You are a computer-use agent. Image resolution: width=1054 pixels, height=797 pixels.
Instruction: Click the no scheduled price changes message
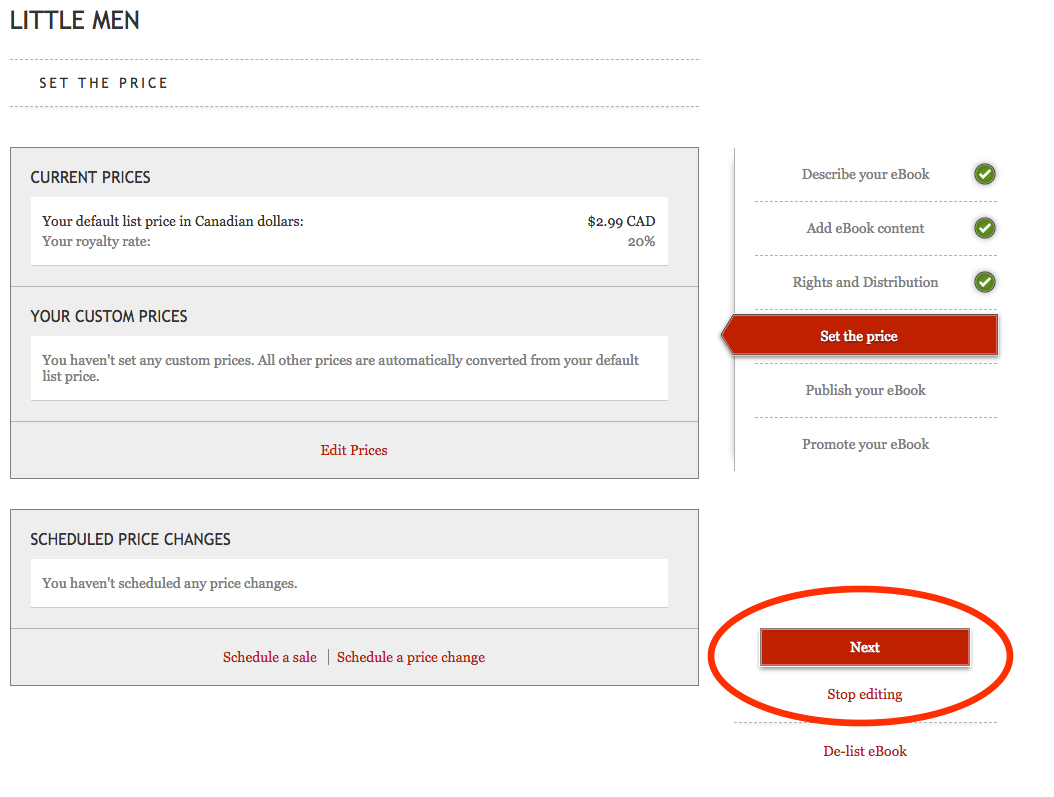(170, 584)
